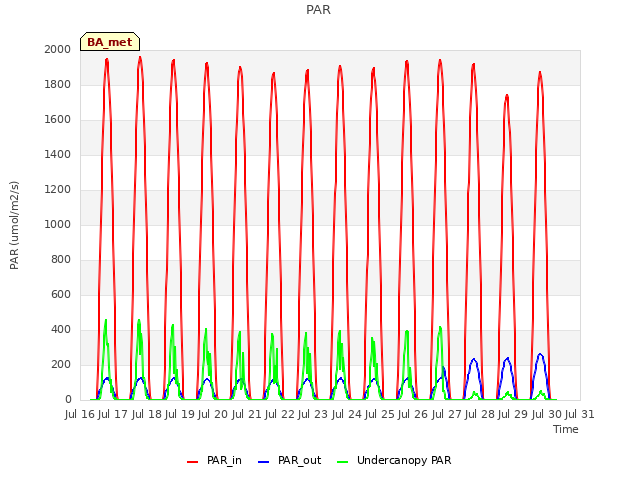Click the Jul 18 x-axis label
The image size is (640, 480).
coord(147,415)
